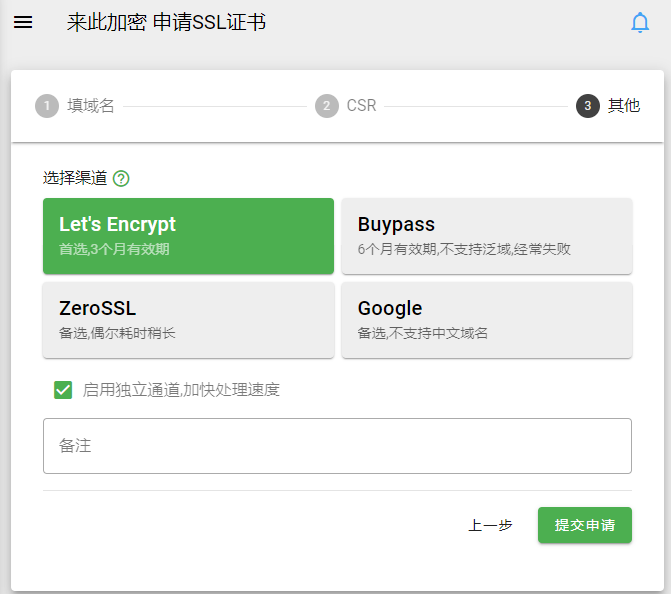Disable the independent channel checkbox
Screen dimensions: 671x594
63,390
